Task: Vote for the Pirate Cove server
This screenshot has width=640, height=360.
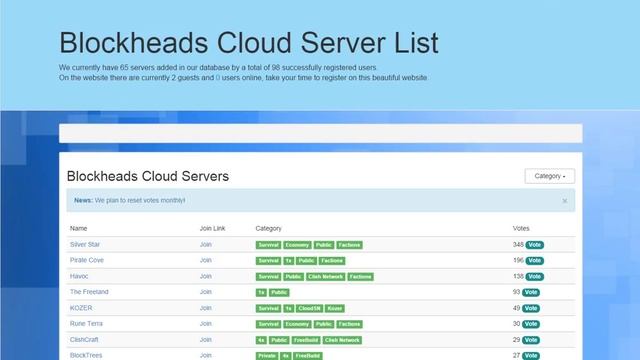Action: tap(535, 260)
